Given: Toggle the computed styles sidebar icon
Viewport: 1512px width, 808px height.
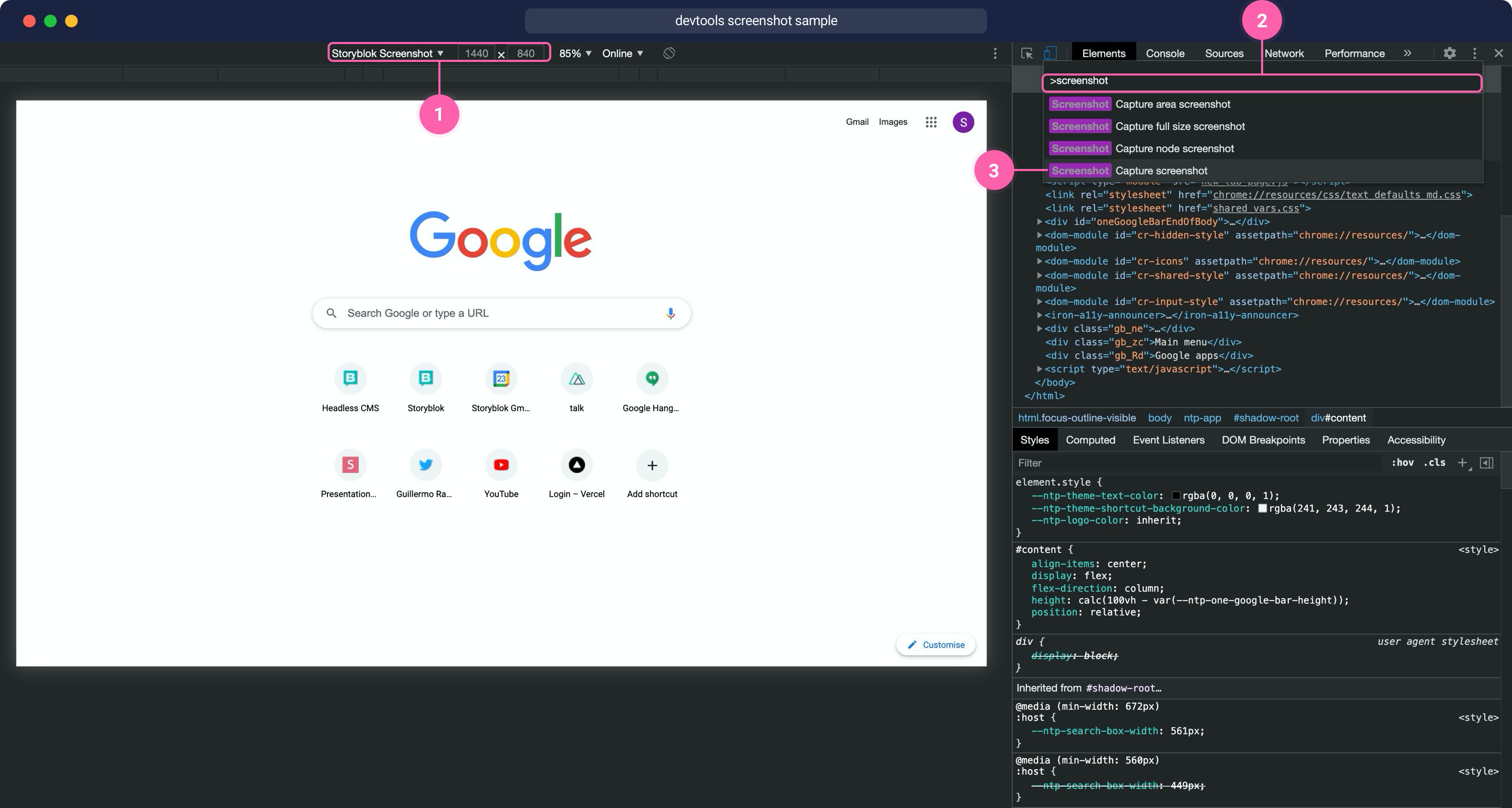Looking at the screenshot, I should coord(1486,463).
